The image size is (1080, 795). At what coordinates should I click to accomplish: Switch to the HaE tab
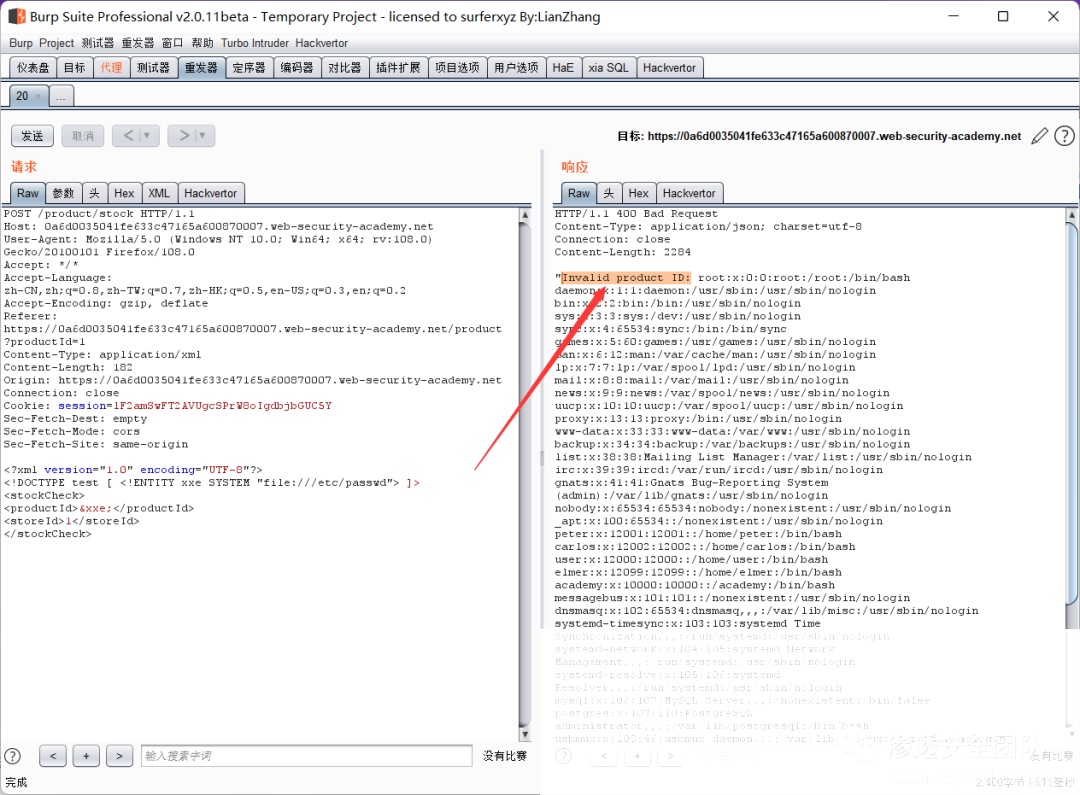(563, 68)
